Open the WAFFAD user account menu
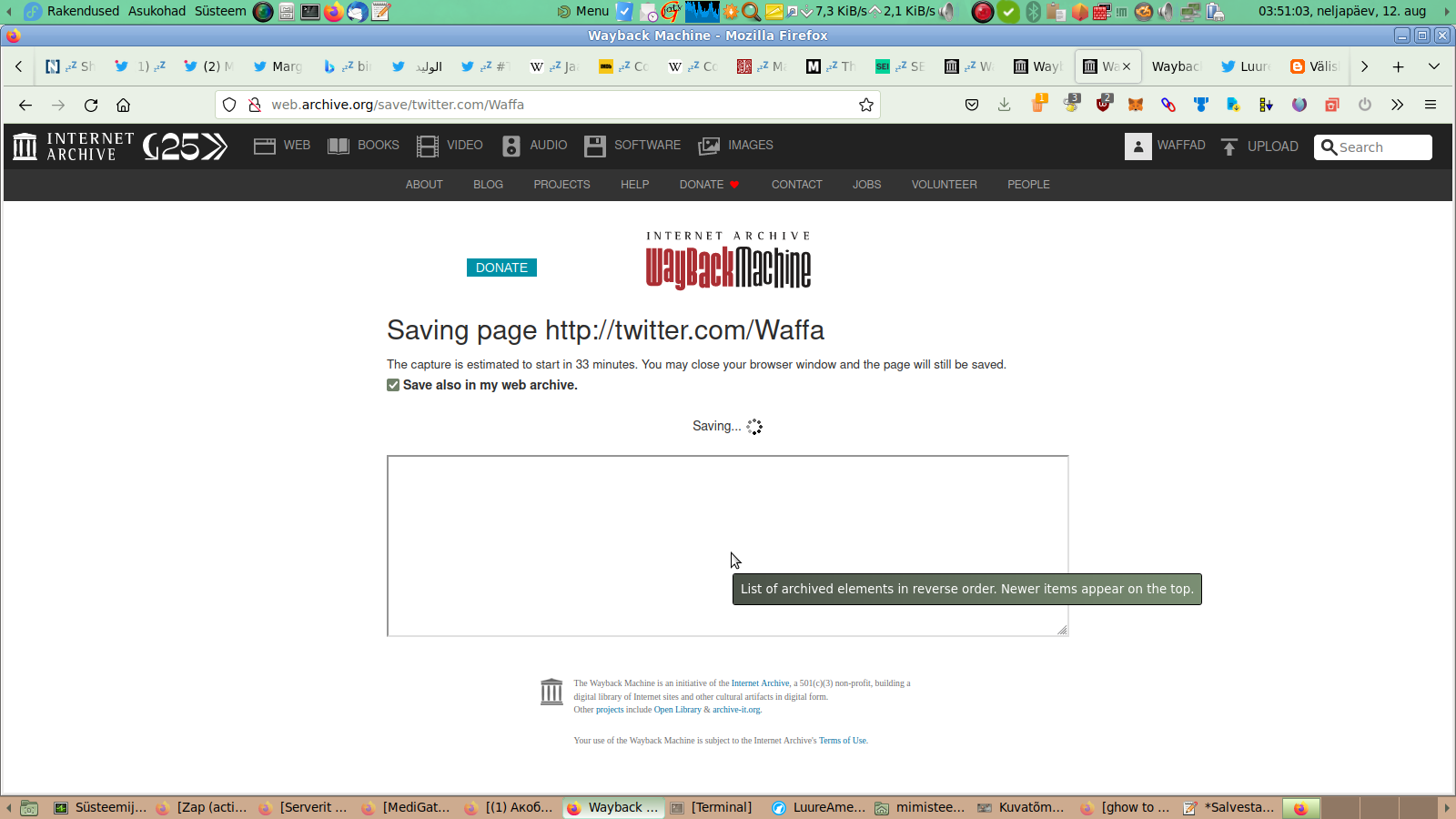The width and height of the screenshot is (1456, 819). [x=1165, y=146]
